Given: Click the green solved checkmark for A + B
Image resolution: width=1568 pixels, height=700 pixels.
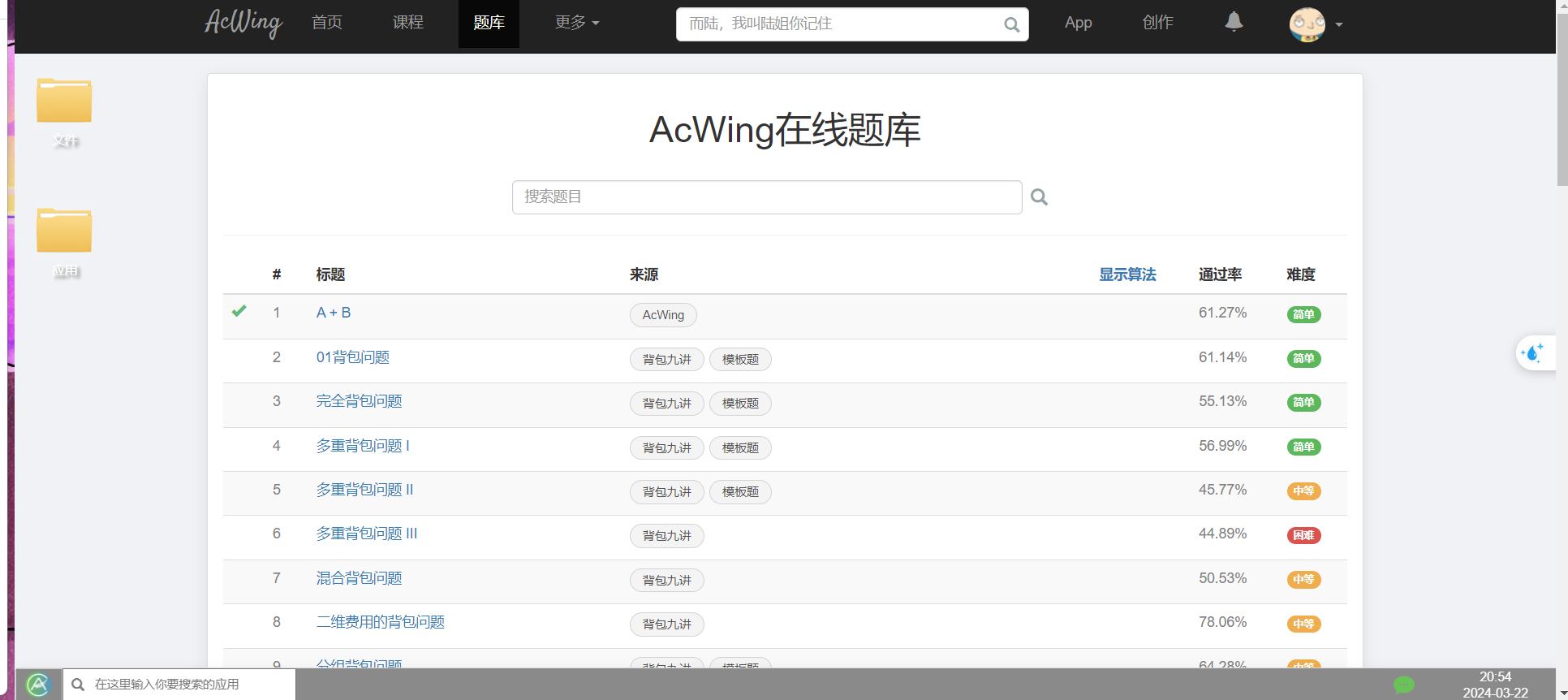Looking at the screenshot, I should (239, 311).
